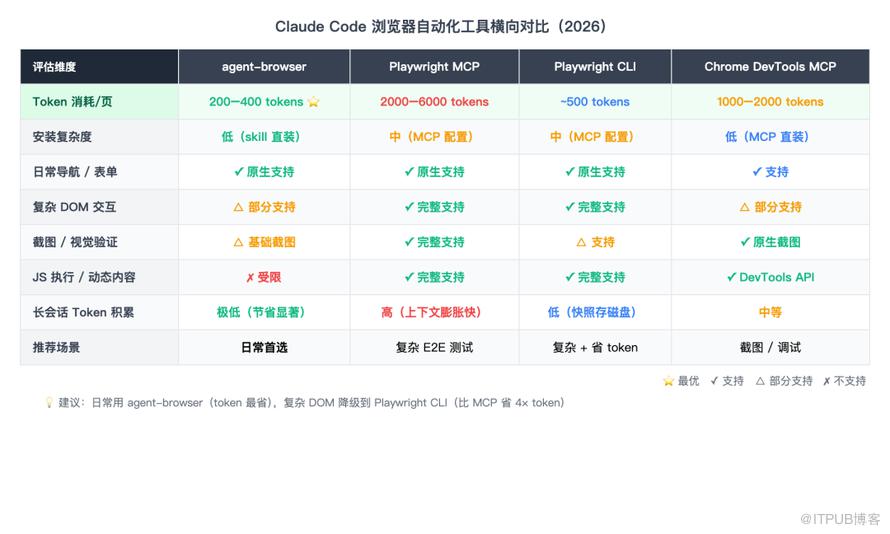The image size is (890, 534).
Task: Click the star icon in the 最优 legend
Action: coord(669,381)
